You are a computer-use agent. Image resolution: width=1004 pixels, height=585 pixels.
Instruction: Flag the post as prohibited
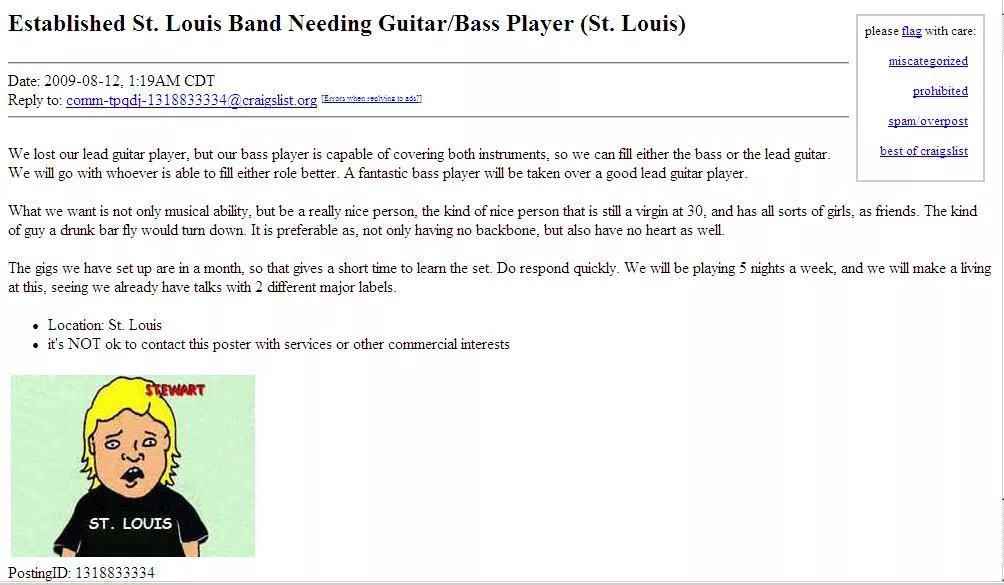940,91
